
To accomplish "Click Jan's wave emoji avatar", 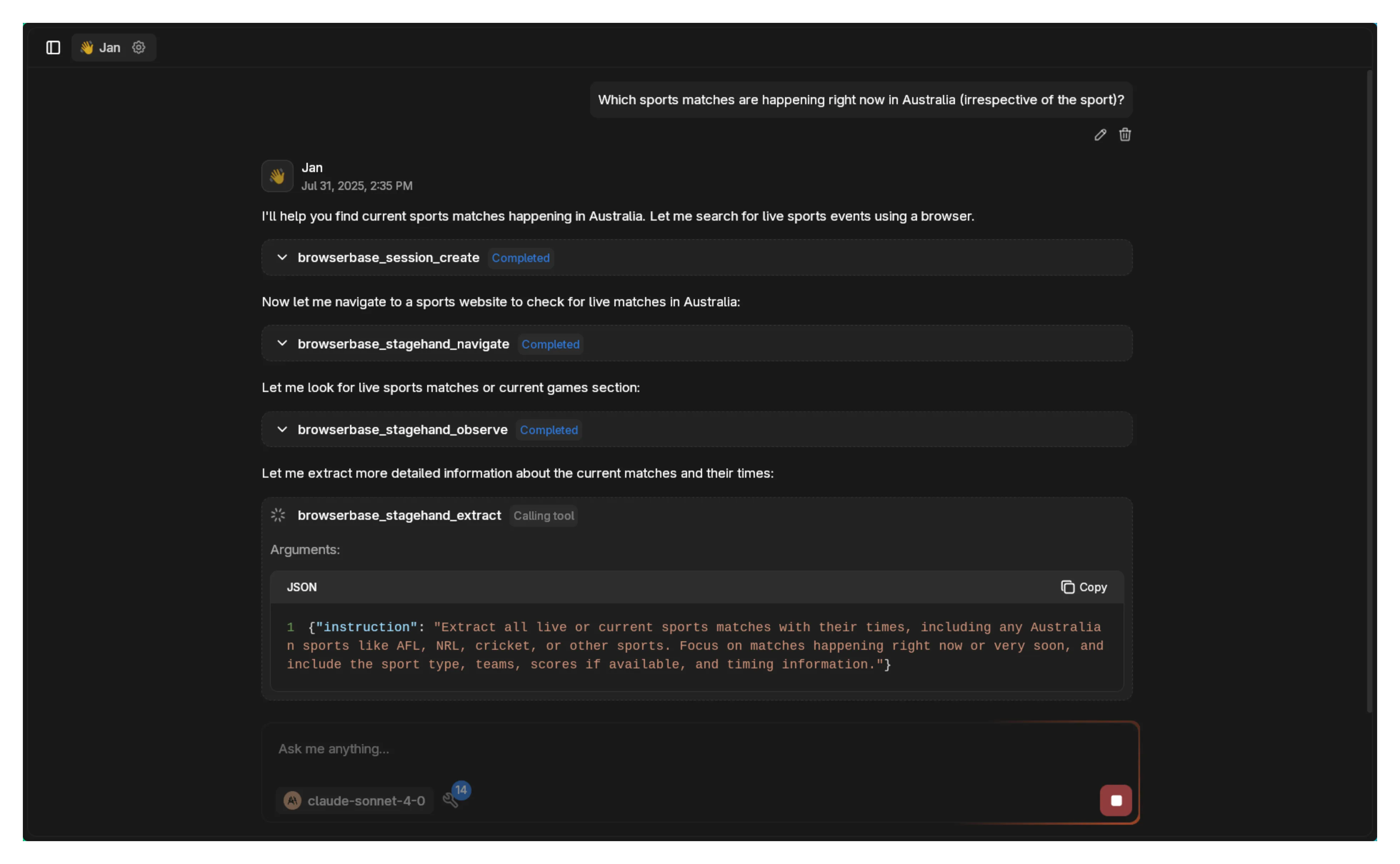I will [x=277, y=176].
